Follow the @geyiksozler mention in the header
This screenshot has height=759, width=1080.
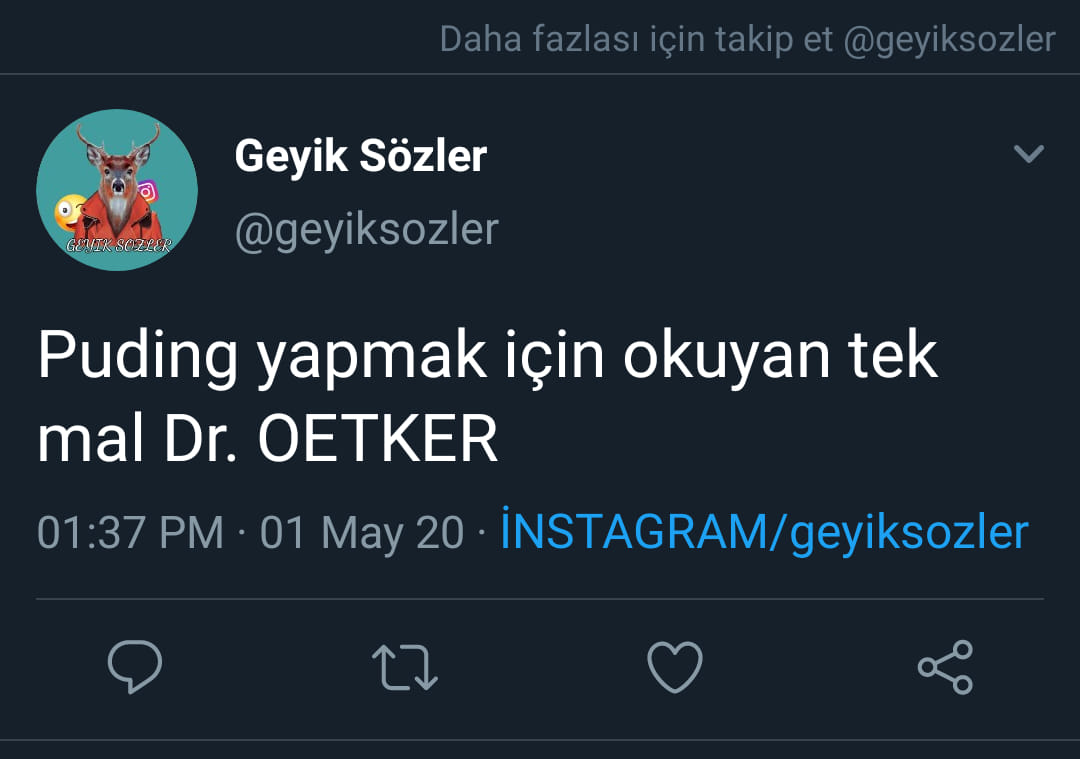[949, 40]
